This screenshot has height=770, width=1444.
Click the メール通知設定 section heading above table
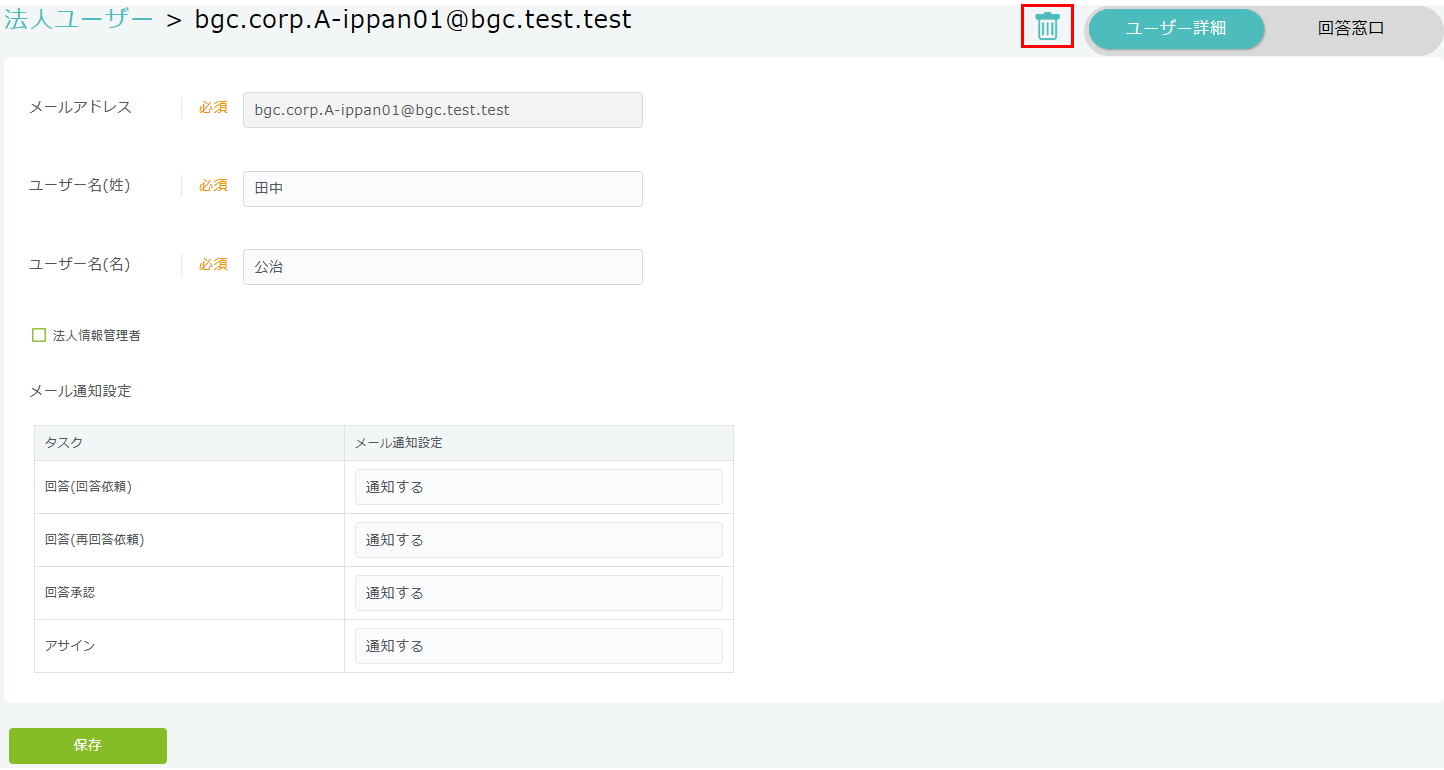point(80,391)
